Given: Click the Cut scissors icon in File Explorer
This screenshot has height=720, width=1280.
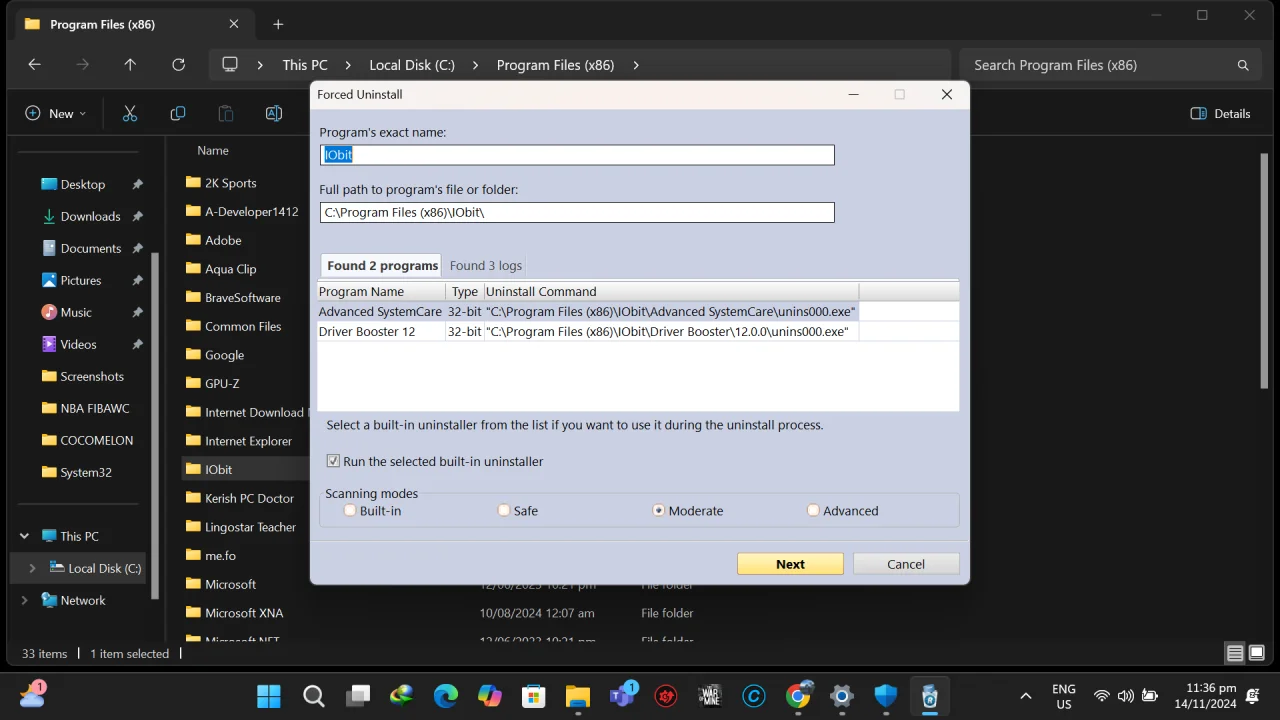Looking at the screenshot, I should 129,113.
